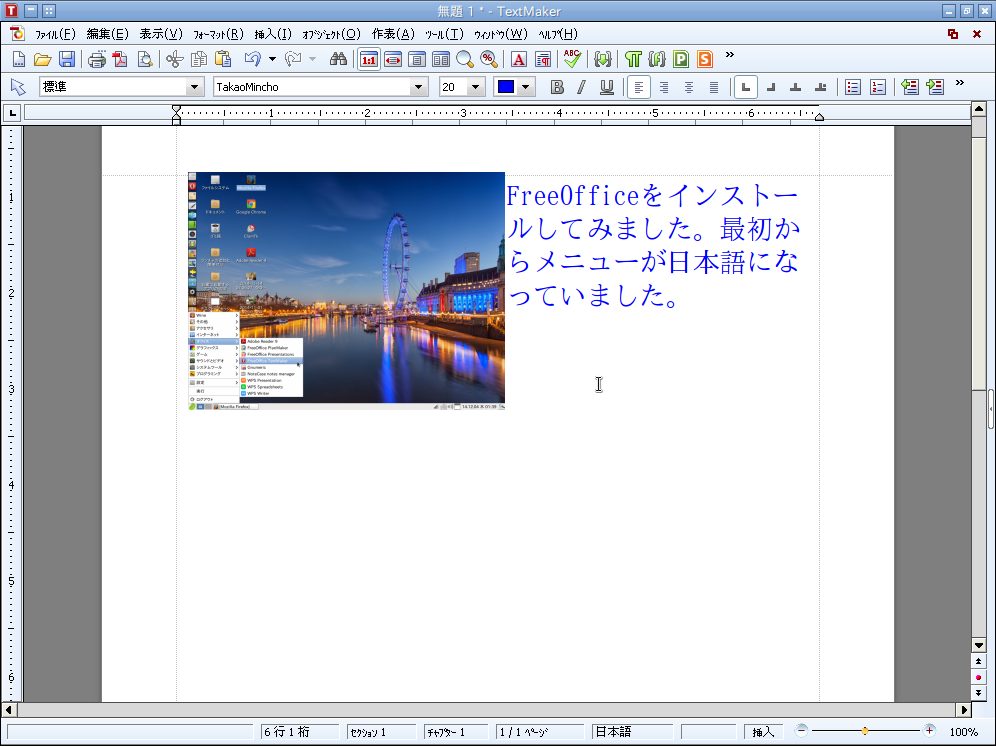
Task: Show two-page view icon
Action: coord(441,60)
